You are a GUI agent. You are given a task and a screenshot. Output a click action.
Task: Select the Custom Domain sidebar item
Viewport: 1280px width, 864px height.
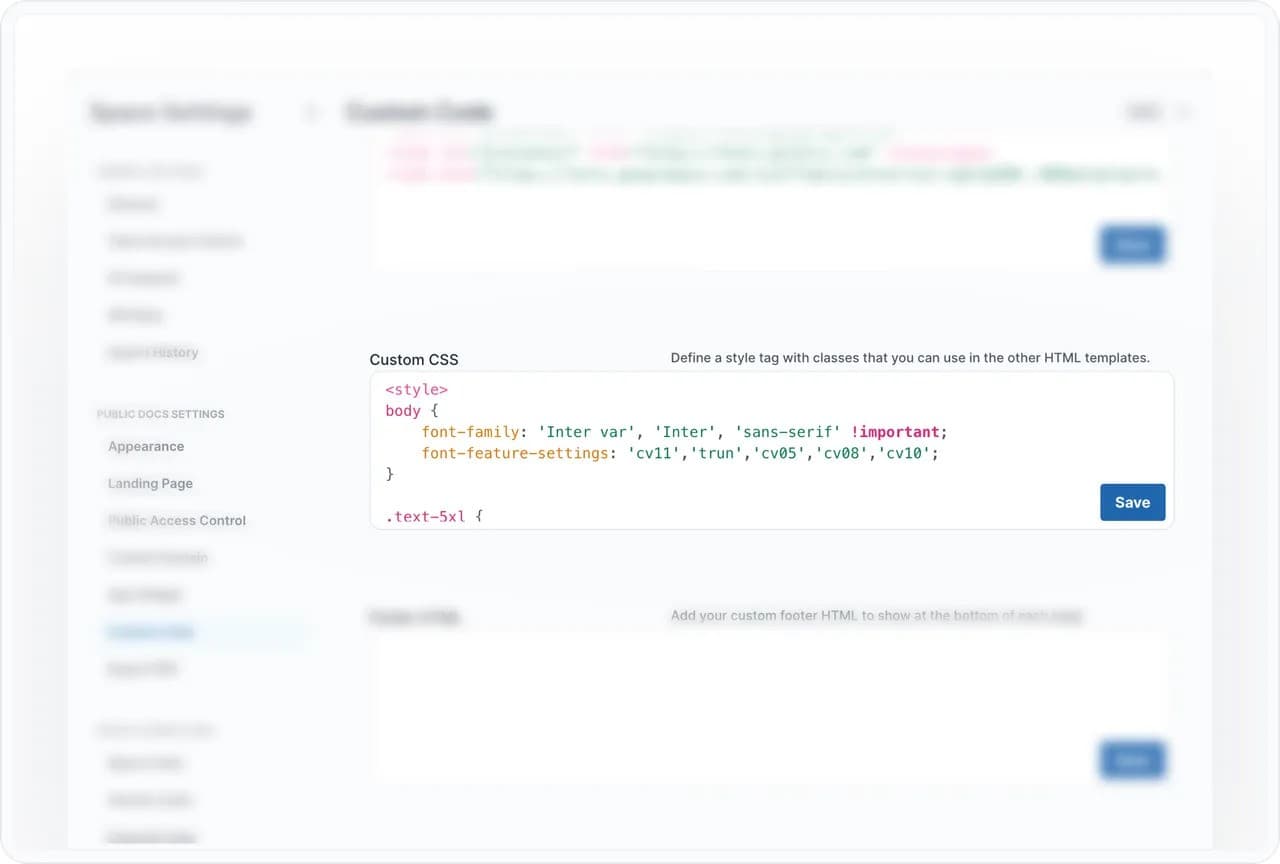pos(157,557)
